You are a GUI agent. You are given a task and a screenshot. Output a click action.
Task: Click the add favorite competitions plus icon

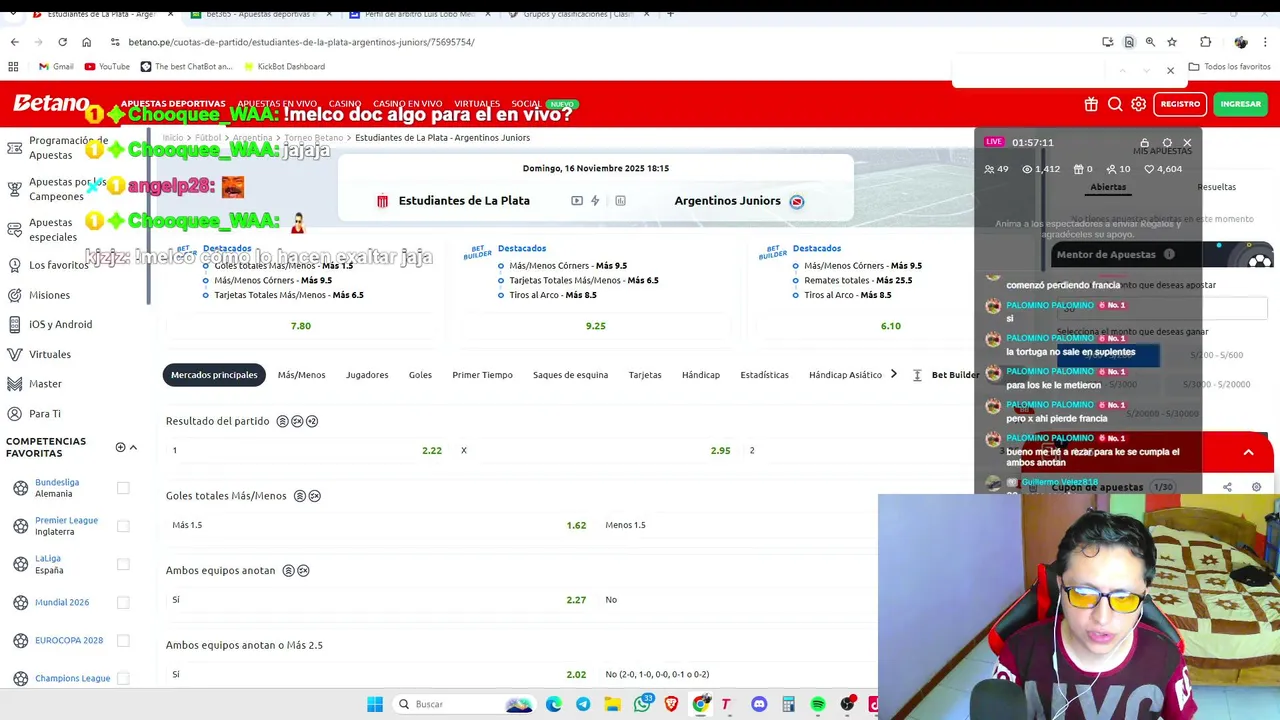point(120,447)
